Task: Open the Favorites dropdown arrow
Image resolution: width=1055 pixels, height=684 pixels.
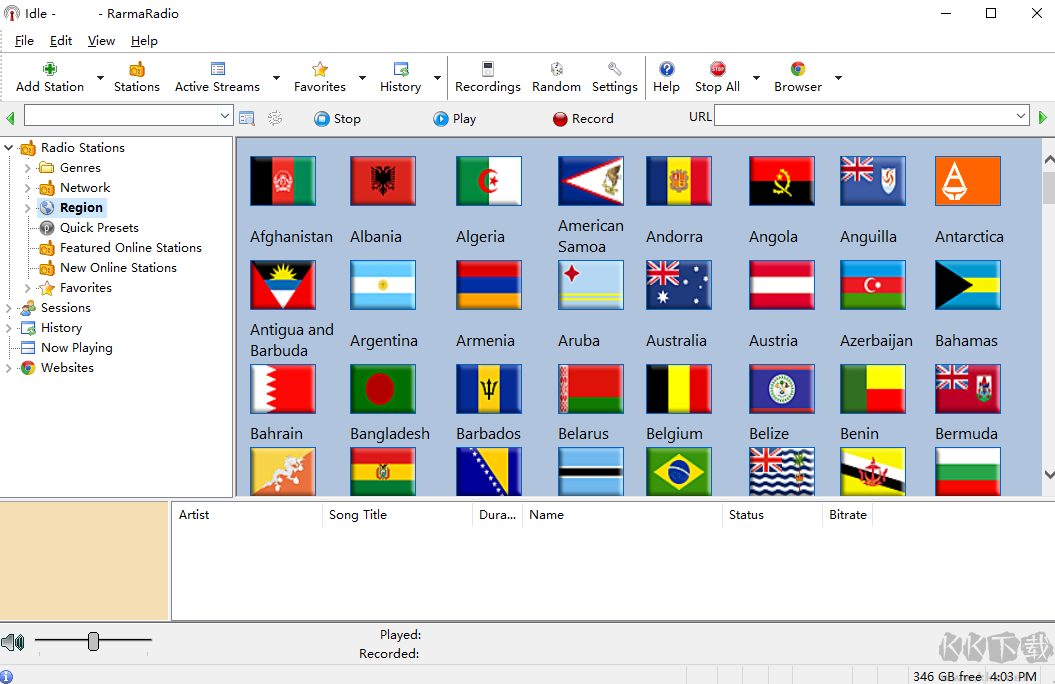Action: pos(362,78)
